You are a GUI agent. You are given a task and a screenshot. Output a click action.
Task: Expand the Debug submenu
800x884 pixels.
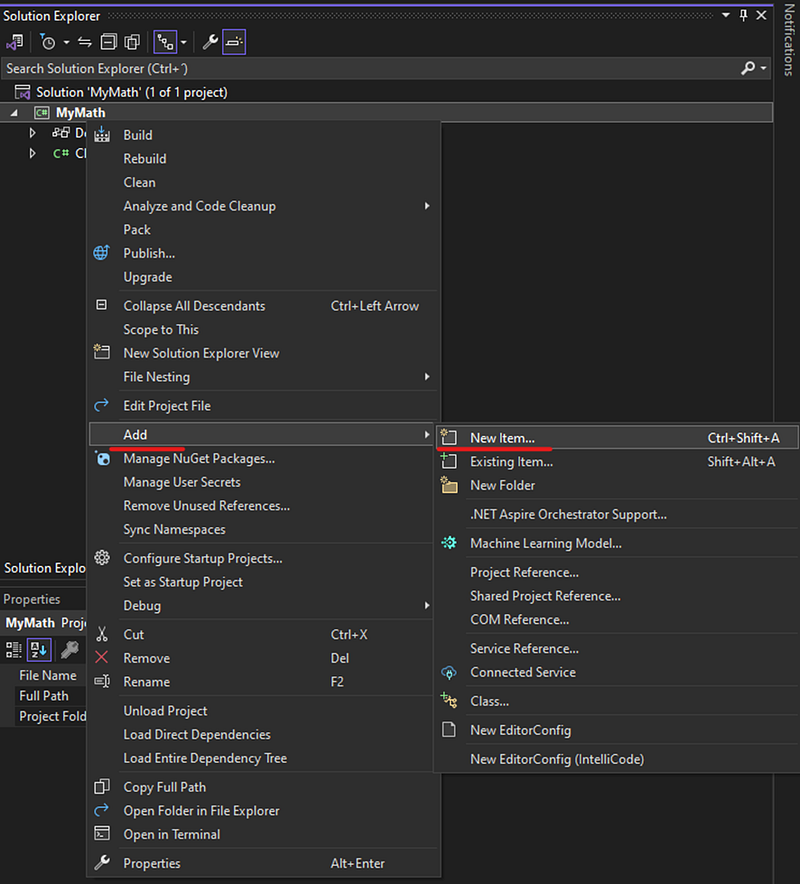pyautogui.click(x=263, y=606)
